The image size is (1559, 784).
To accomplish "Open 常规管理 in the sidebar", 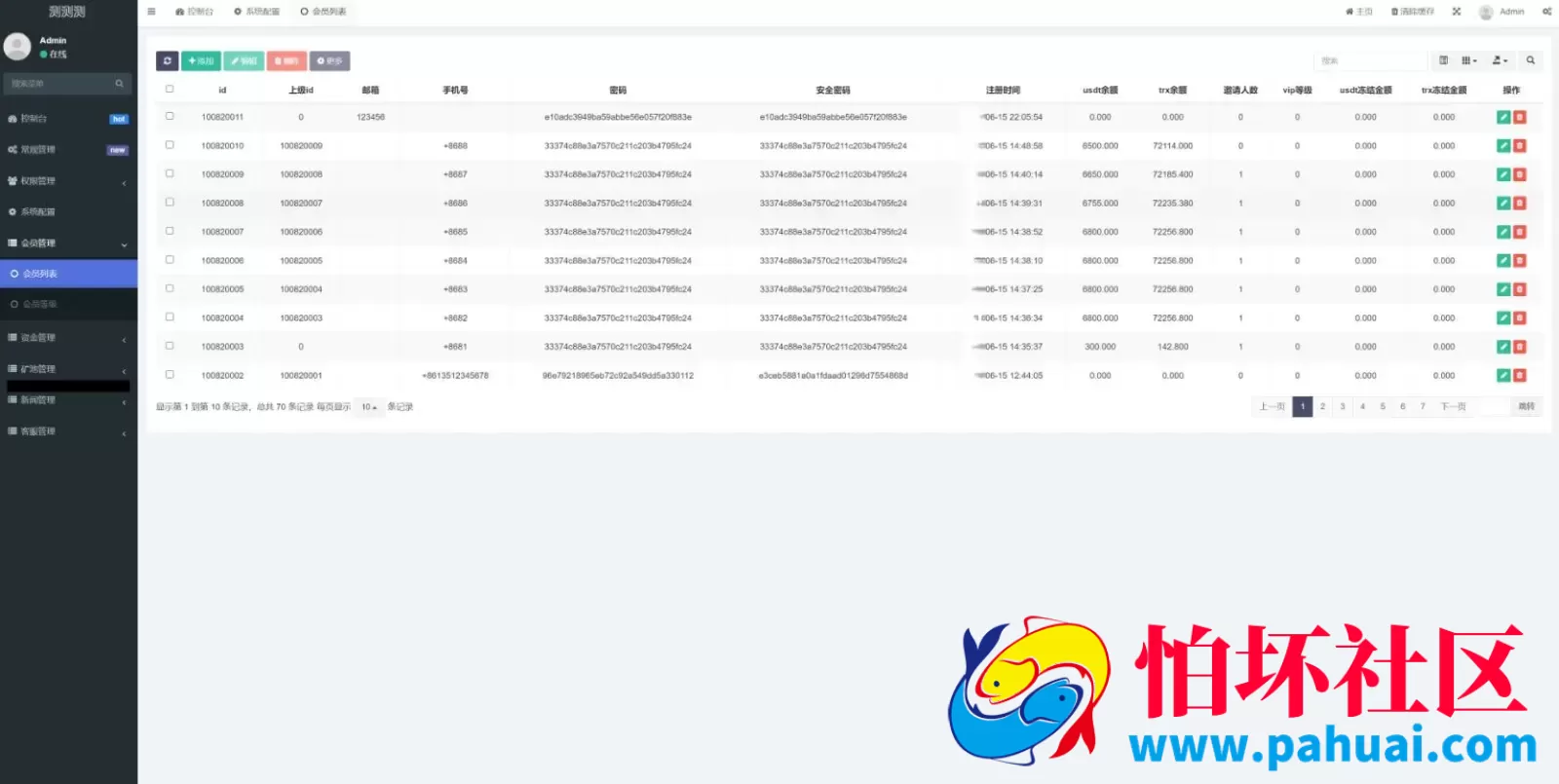I will (68, 150).
